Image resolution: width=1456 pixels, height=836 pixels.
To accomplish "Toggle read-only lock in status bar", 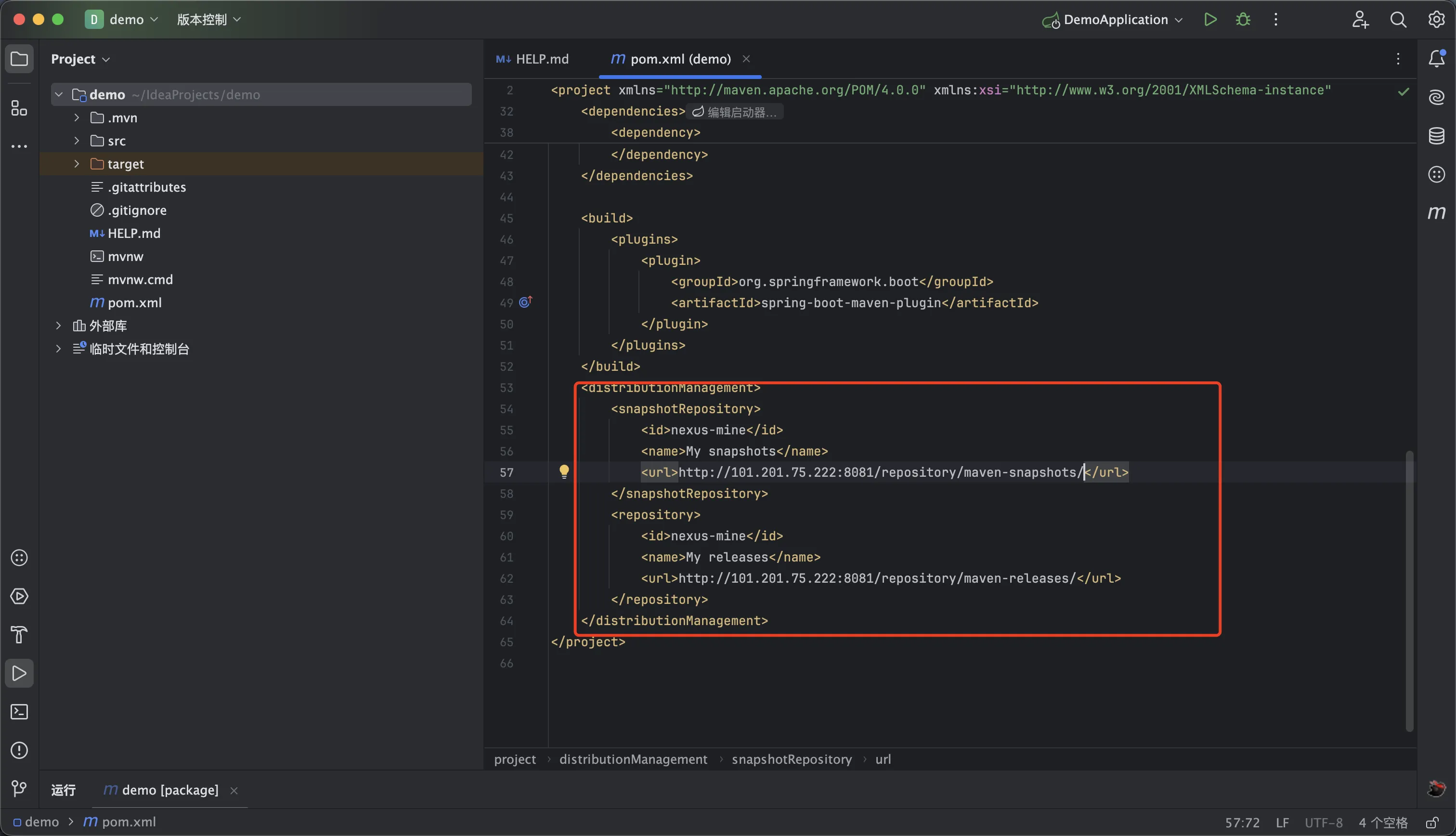I will click(1432, 822).
